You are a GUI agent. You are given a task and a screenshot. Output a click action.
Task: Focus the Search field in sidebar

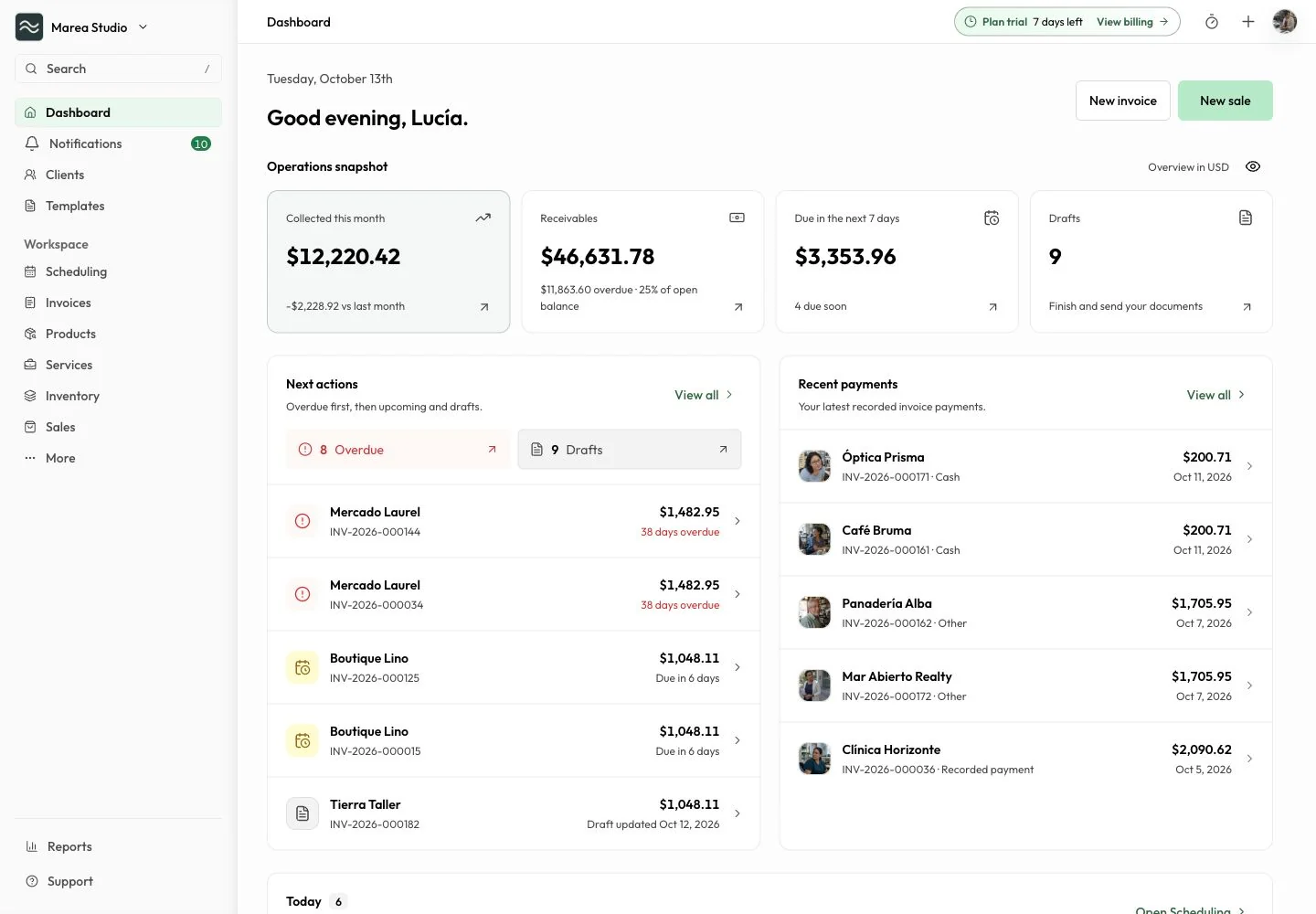pos(118,69)
